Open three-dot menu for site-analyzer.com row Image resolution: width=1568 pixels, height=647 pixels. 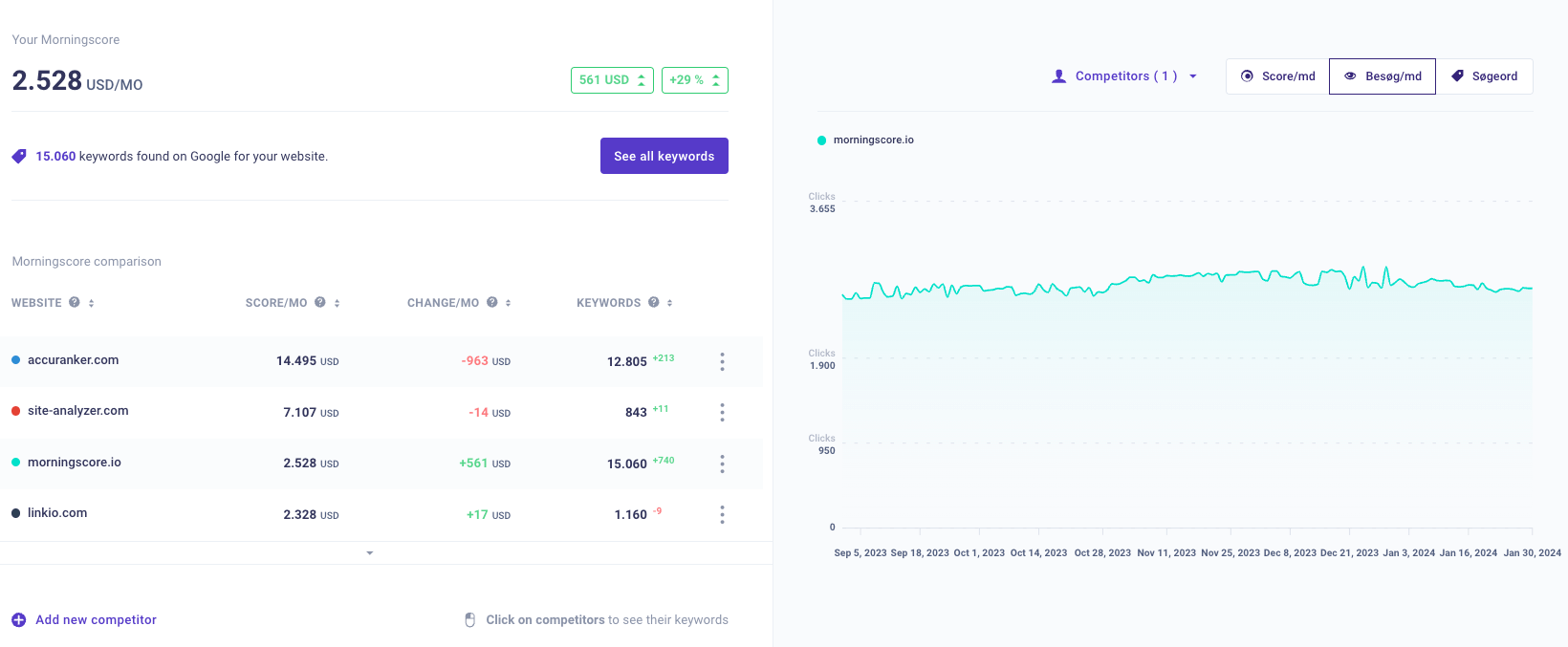tap(722, 412)
